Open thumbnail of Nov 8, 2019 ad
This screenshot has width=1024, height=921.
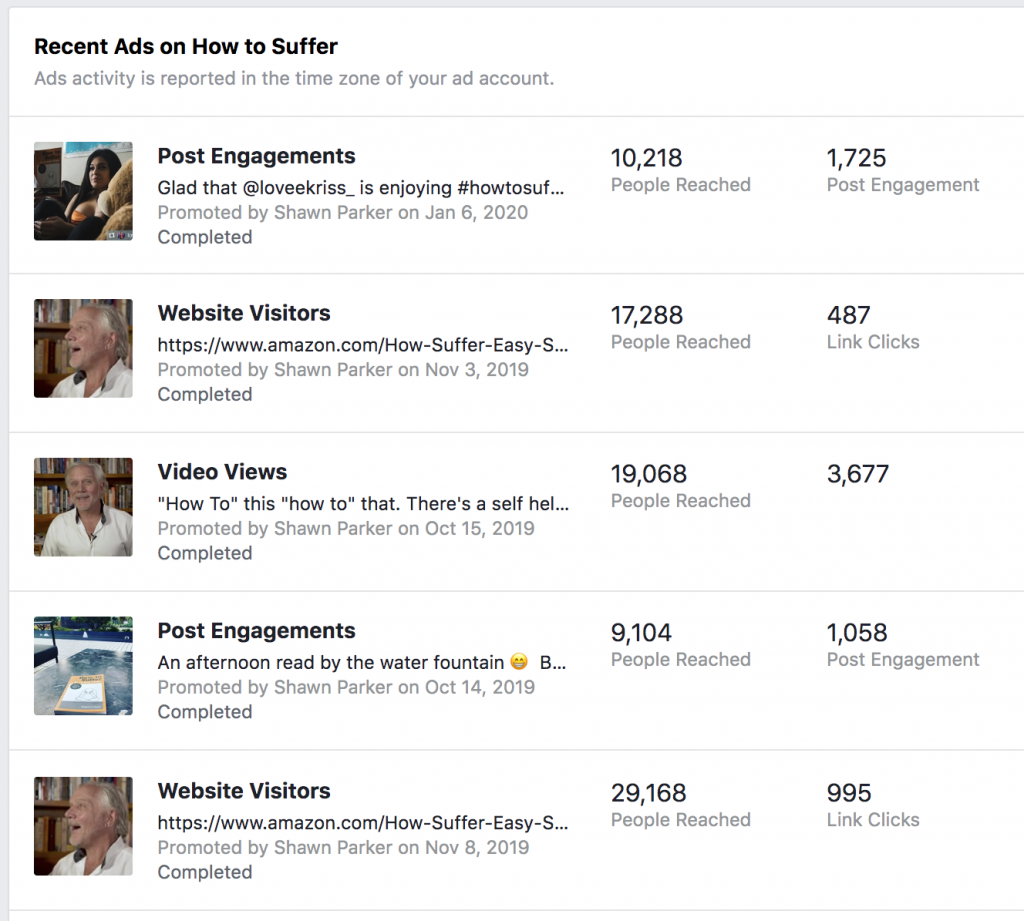(x=83, y=826)
